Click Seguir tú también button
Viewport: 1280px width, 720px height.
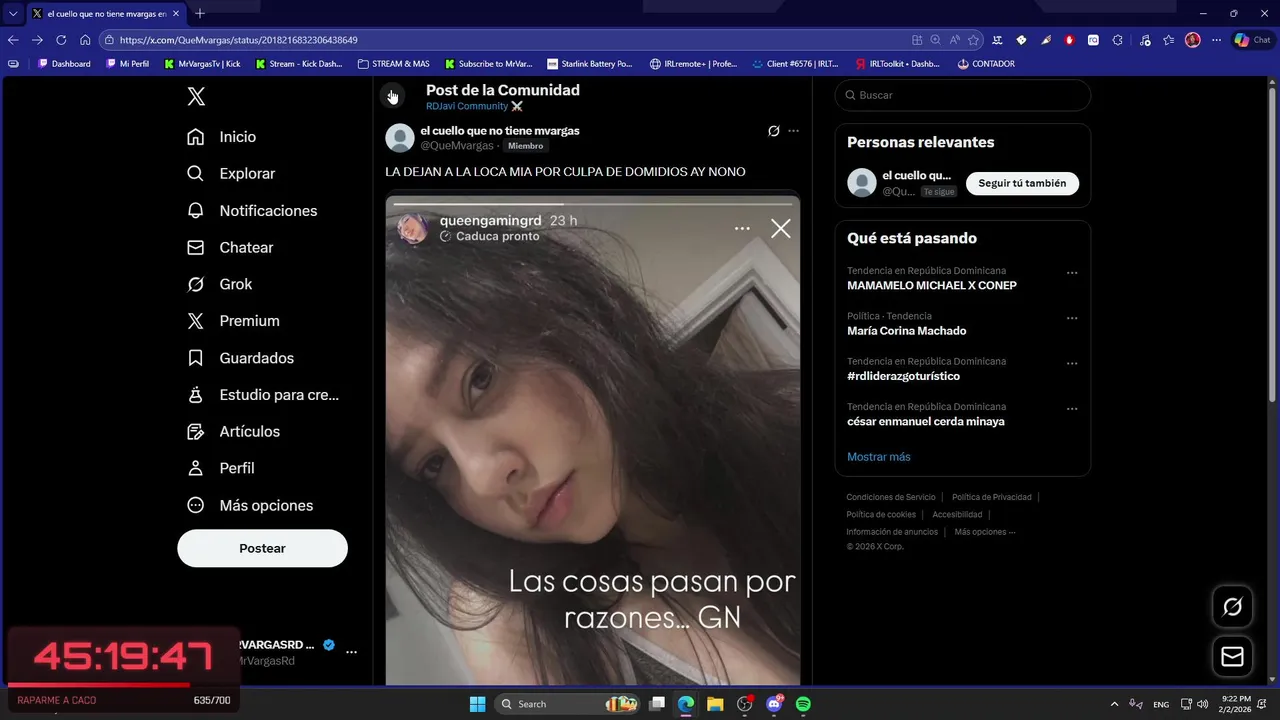(1022, 183)
